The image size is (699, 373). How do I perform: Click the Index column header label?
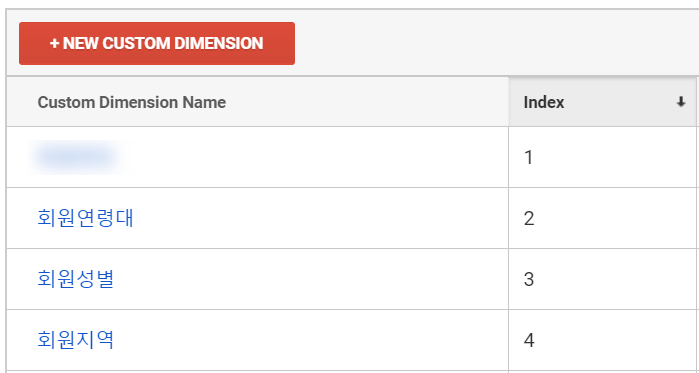click(x=544, y=102)
